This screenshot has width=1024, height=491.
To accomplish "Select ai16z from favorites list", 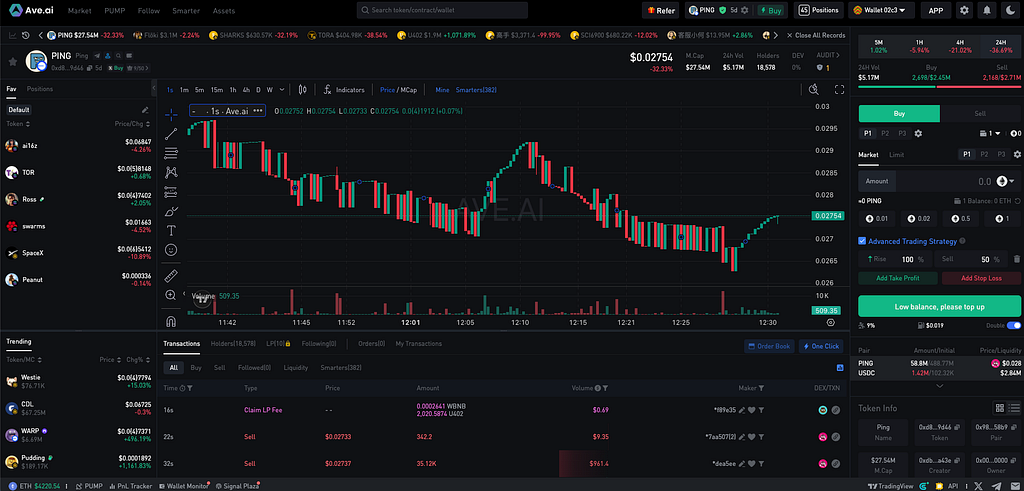I will coord(78,145).
